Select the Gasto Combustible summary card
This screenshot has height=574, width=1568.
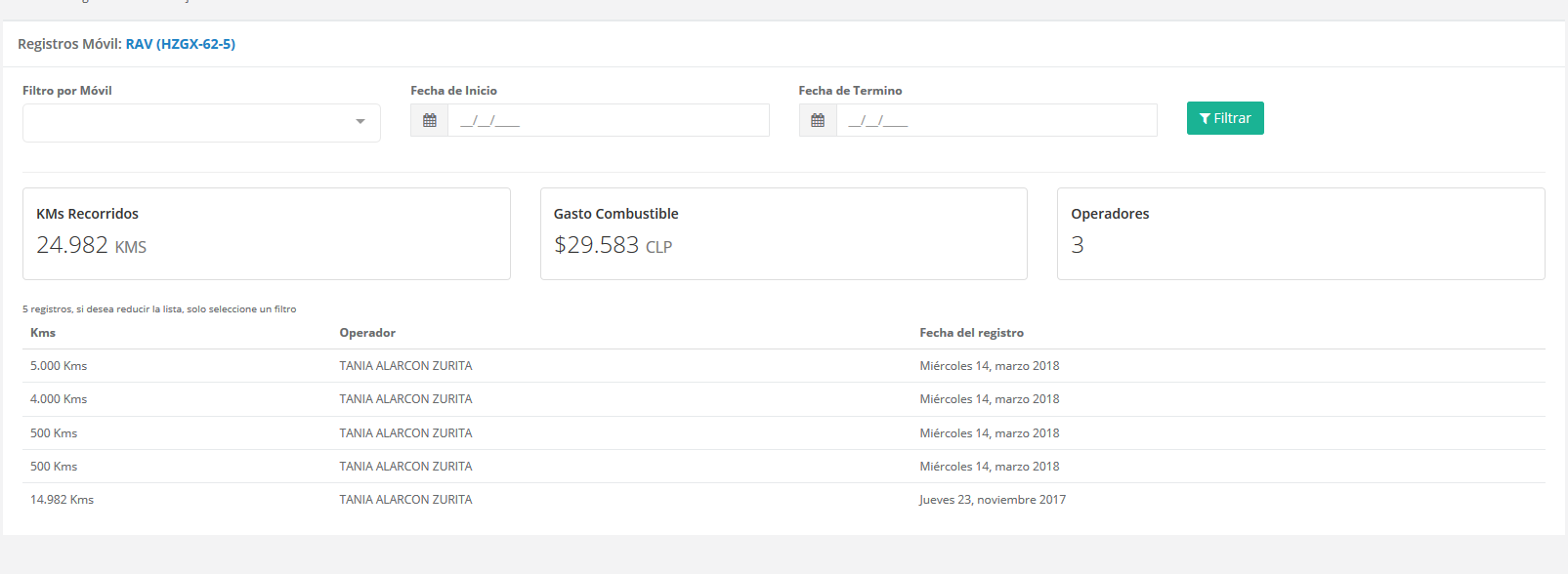coord(784,234)
